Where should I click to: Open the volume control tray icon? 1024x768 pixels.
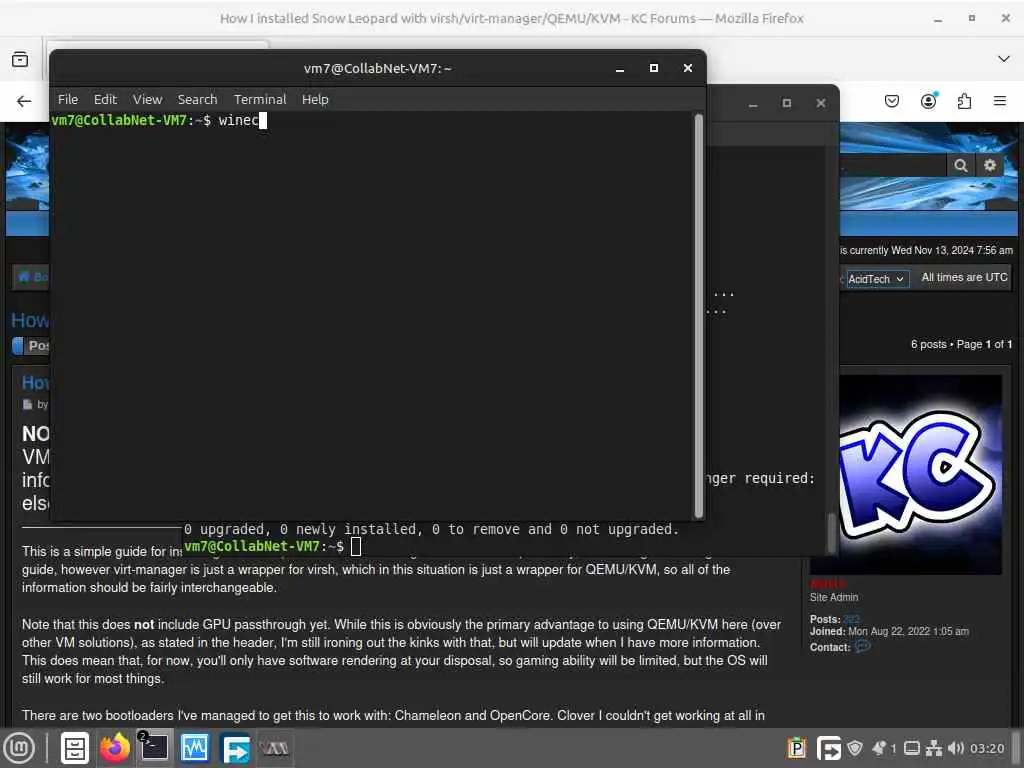(x=955, y=748)
